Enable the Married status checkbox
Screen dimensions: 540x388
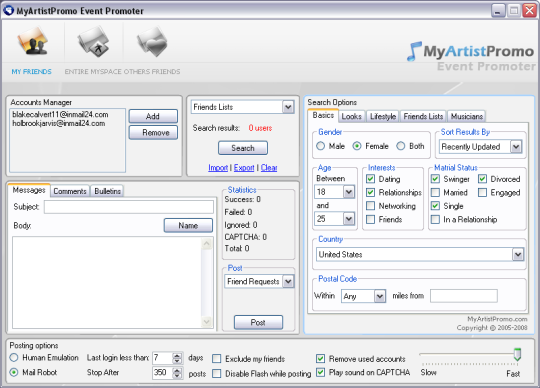pos(435,192)
